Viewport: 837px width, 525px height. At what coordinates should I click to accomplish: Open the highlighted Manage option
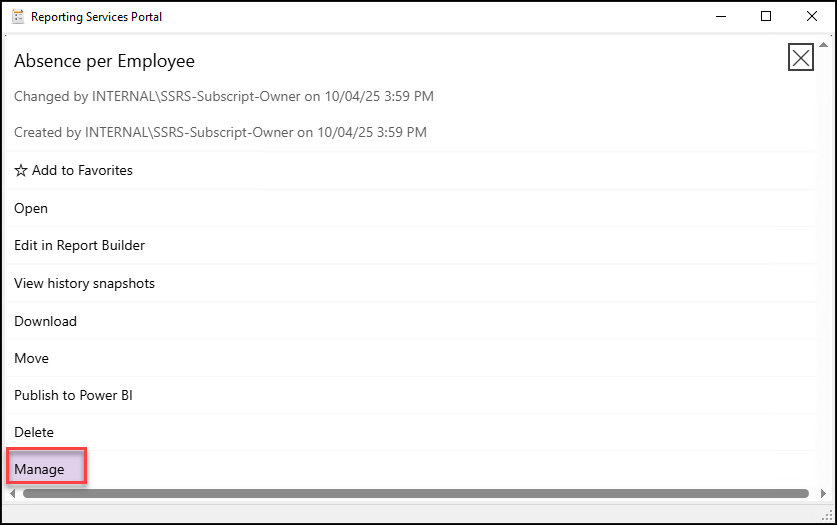click(x=40, y=469)
